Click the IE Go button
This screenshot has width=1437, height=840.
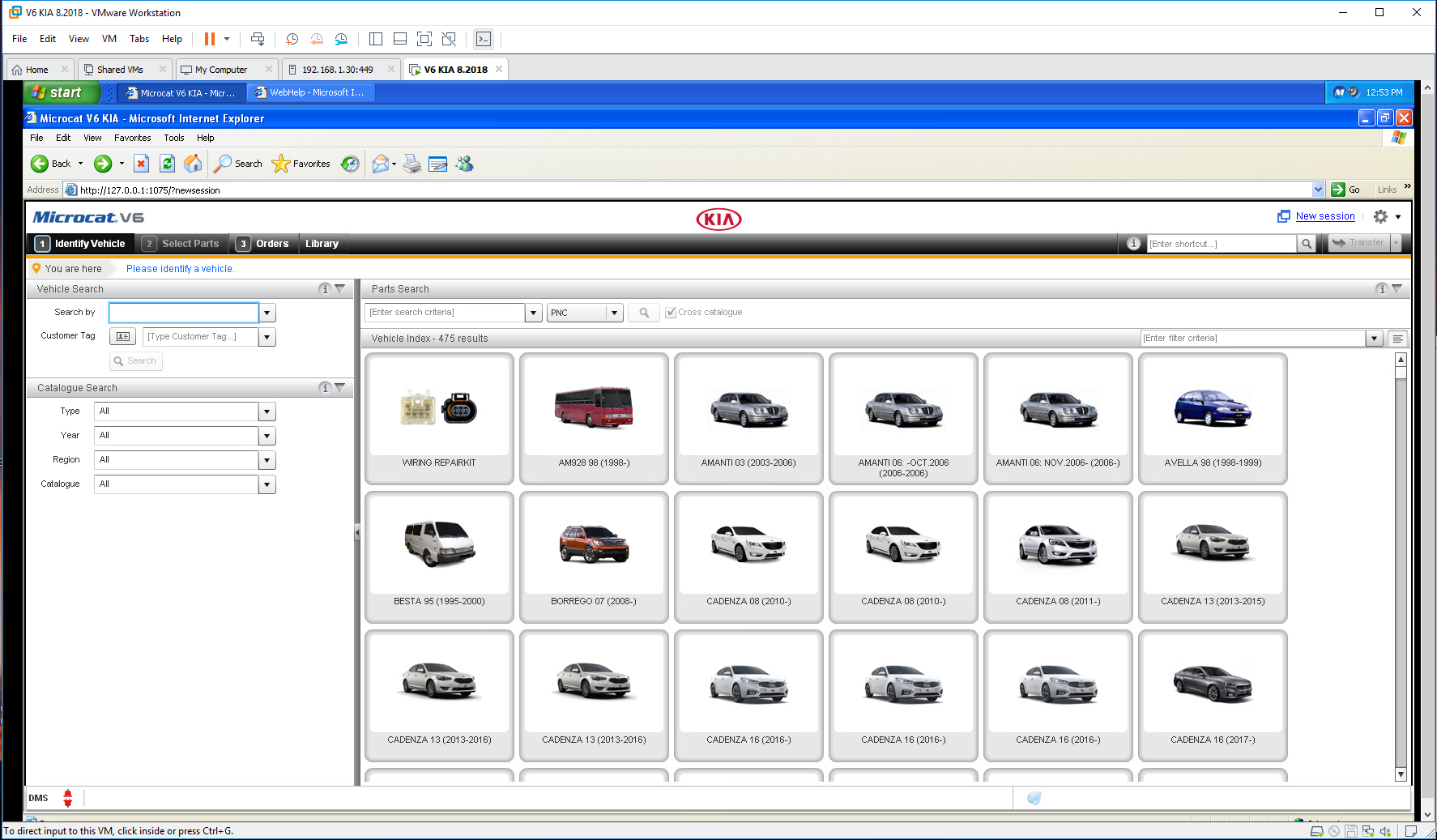click(1346, 190)
